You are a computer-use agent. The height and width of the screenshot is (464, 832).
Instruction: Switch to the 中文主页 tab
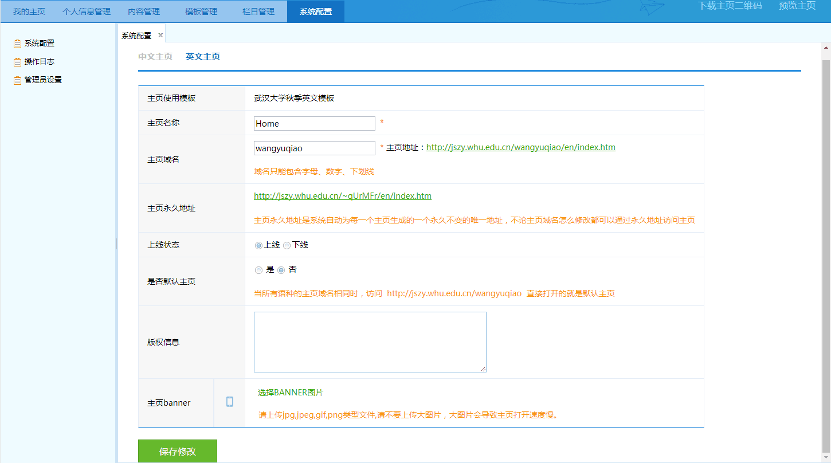pos(155,56)
